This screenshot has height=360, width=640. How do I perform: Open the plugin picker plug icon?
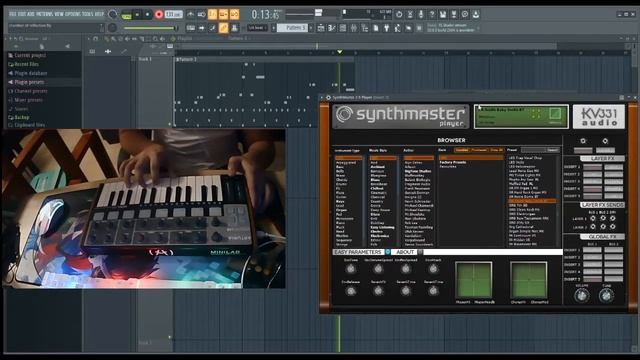[x=387, y=28]
